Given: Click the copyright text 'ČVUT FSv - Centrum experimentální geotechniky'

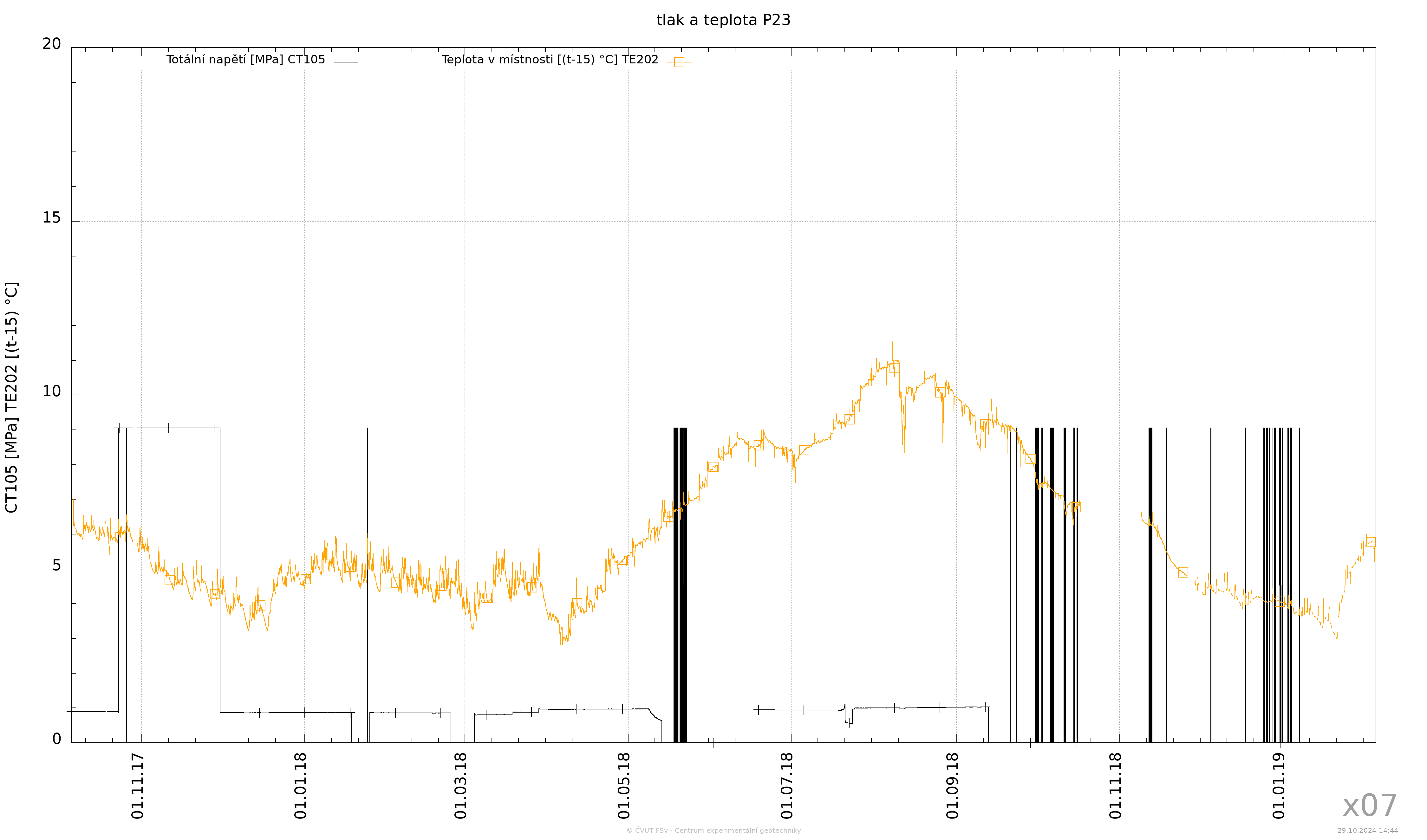Looking at the screenshot, I should tap(718, 830).
